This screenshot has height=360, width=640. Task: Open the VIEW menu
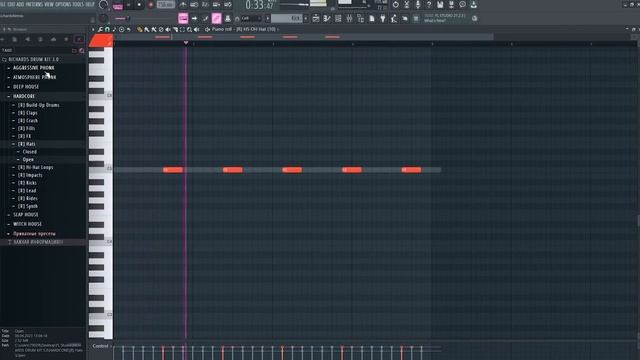(x=49, y=4)
